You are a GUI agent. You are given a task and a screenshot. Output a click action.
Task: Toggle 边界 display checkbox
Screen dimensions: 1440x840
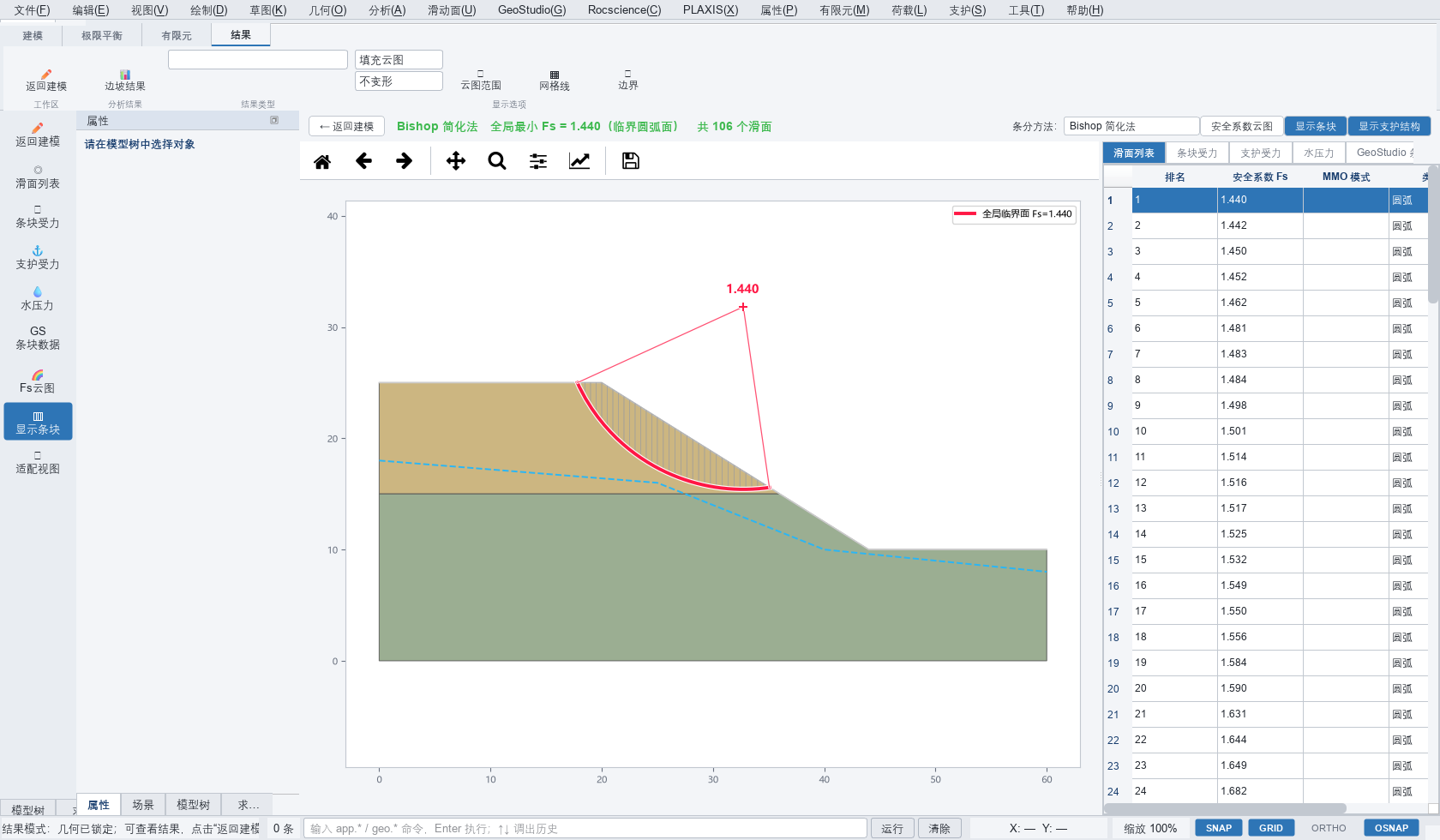pos(628,80)
